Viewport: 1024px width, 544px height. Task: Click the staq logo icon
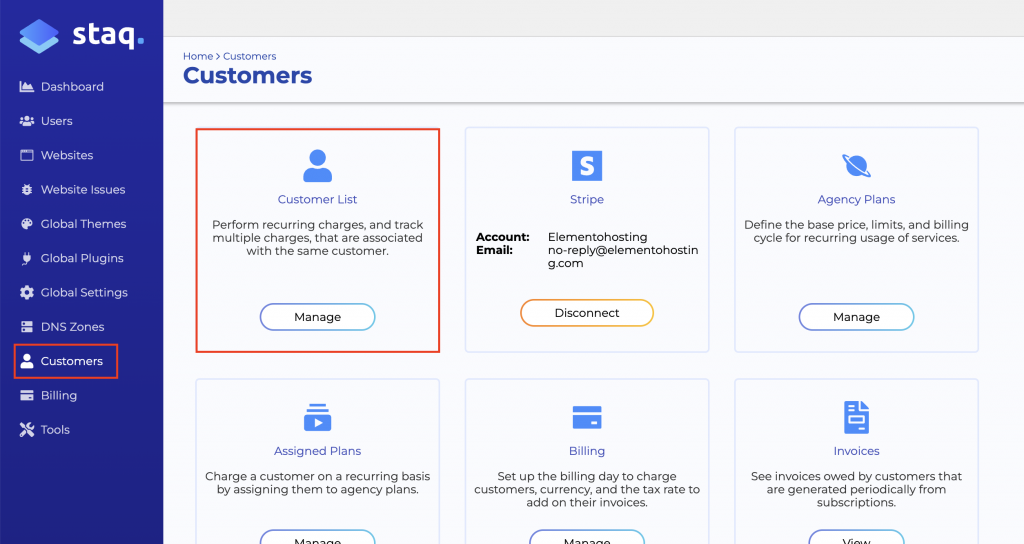coord(39,36)
